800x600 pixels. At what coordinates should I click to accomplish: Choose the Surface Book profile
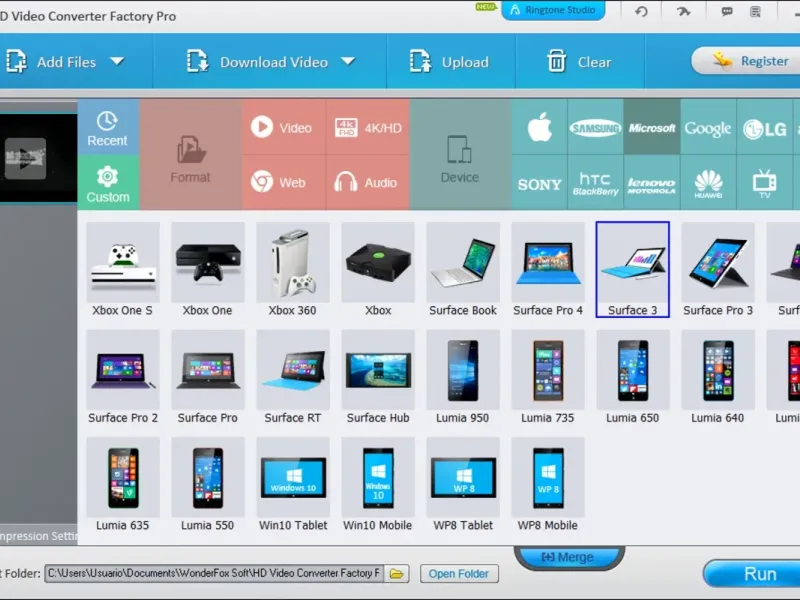click(463, 269)
